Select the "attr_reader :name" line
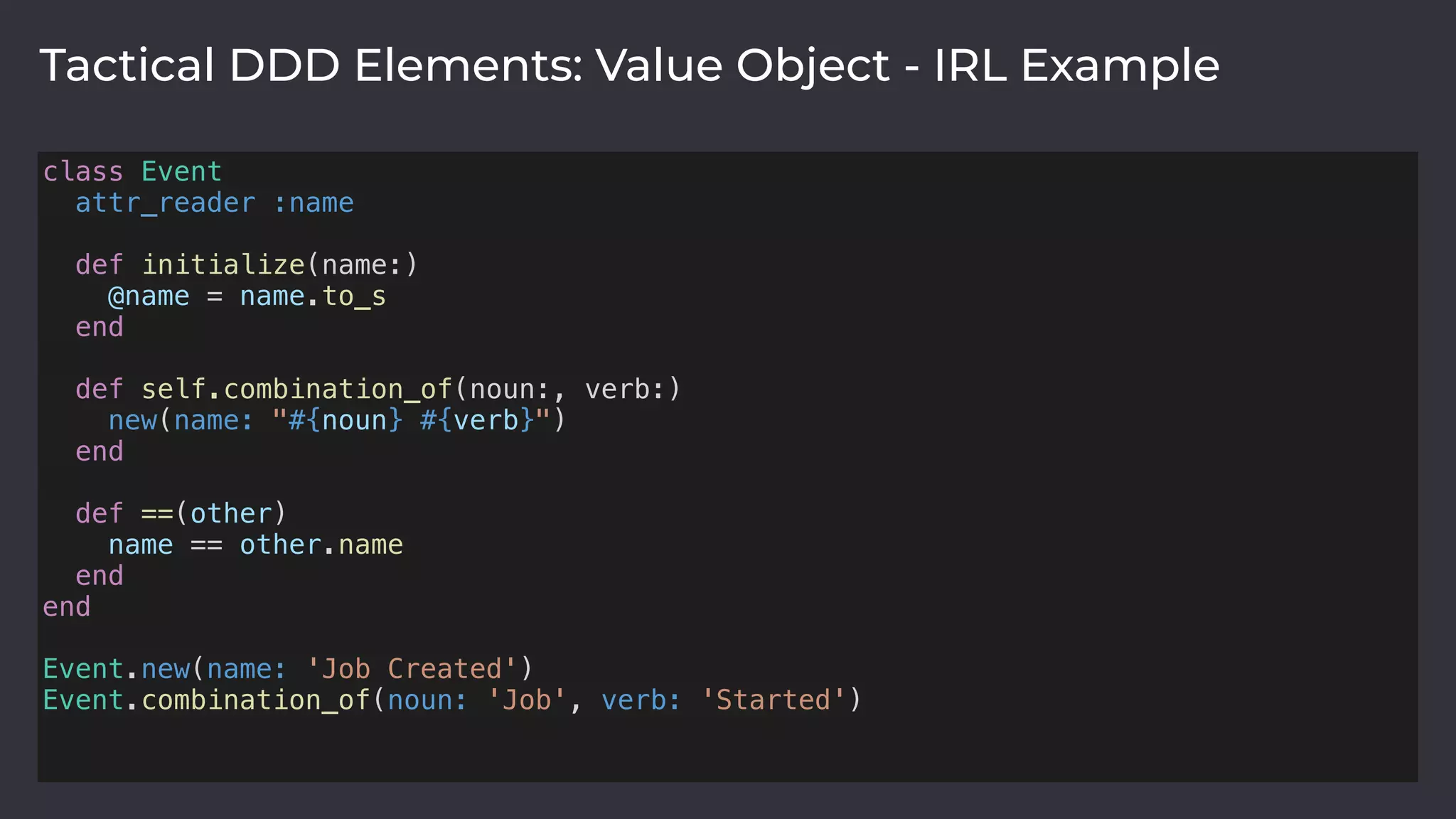The height and width of the screenshot is (819, 1456). point(215,203)
